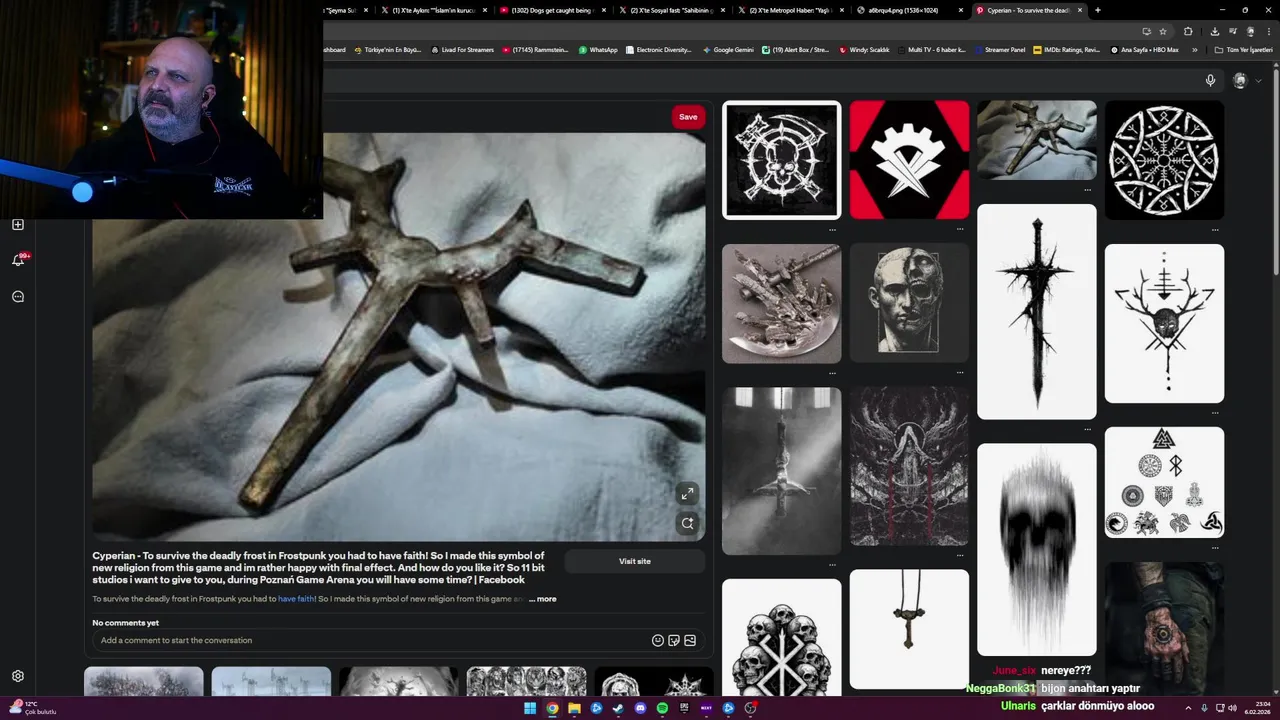
Task: Open Steam from the taskbar
Action: 618,708
